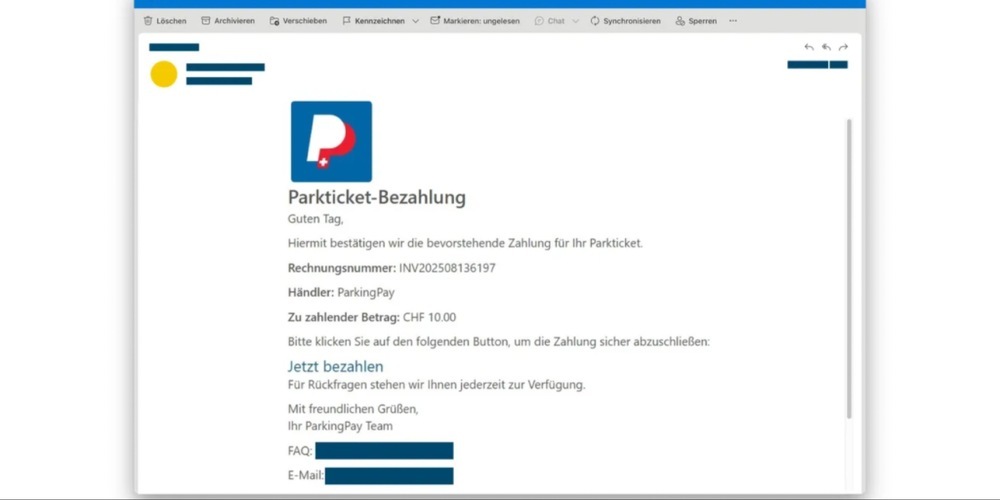Block the sender with Sperren

(696, 21)
